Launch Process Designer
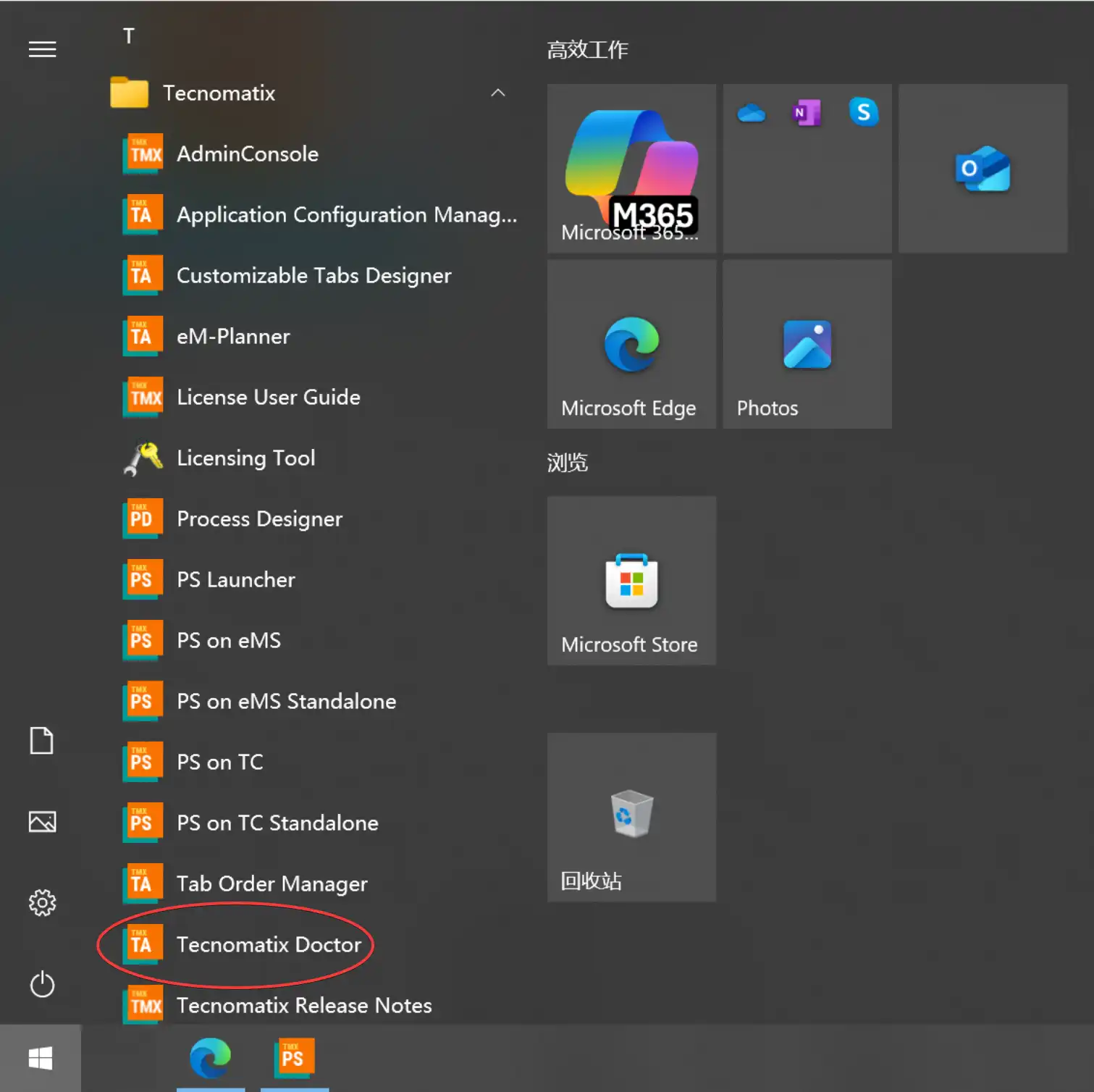 click(x=311, y=518)
